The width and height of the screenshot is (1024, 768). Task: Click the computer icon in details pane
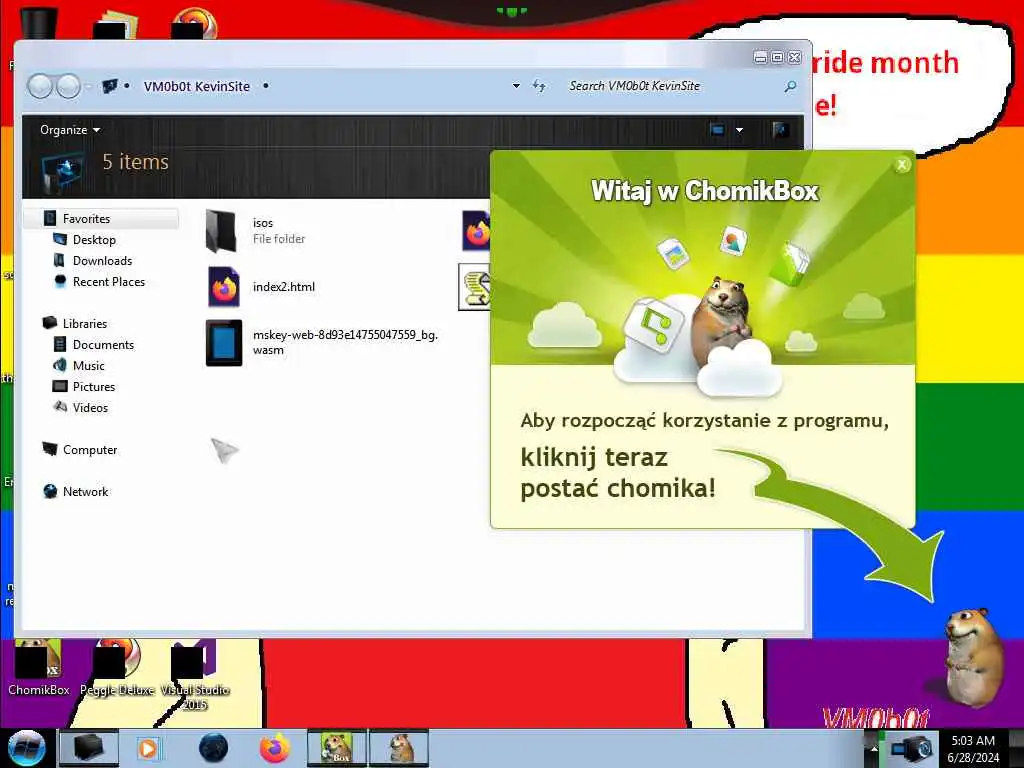point(63,172)
